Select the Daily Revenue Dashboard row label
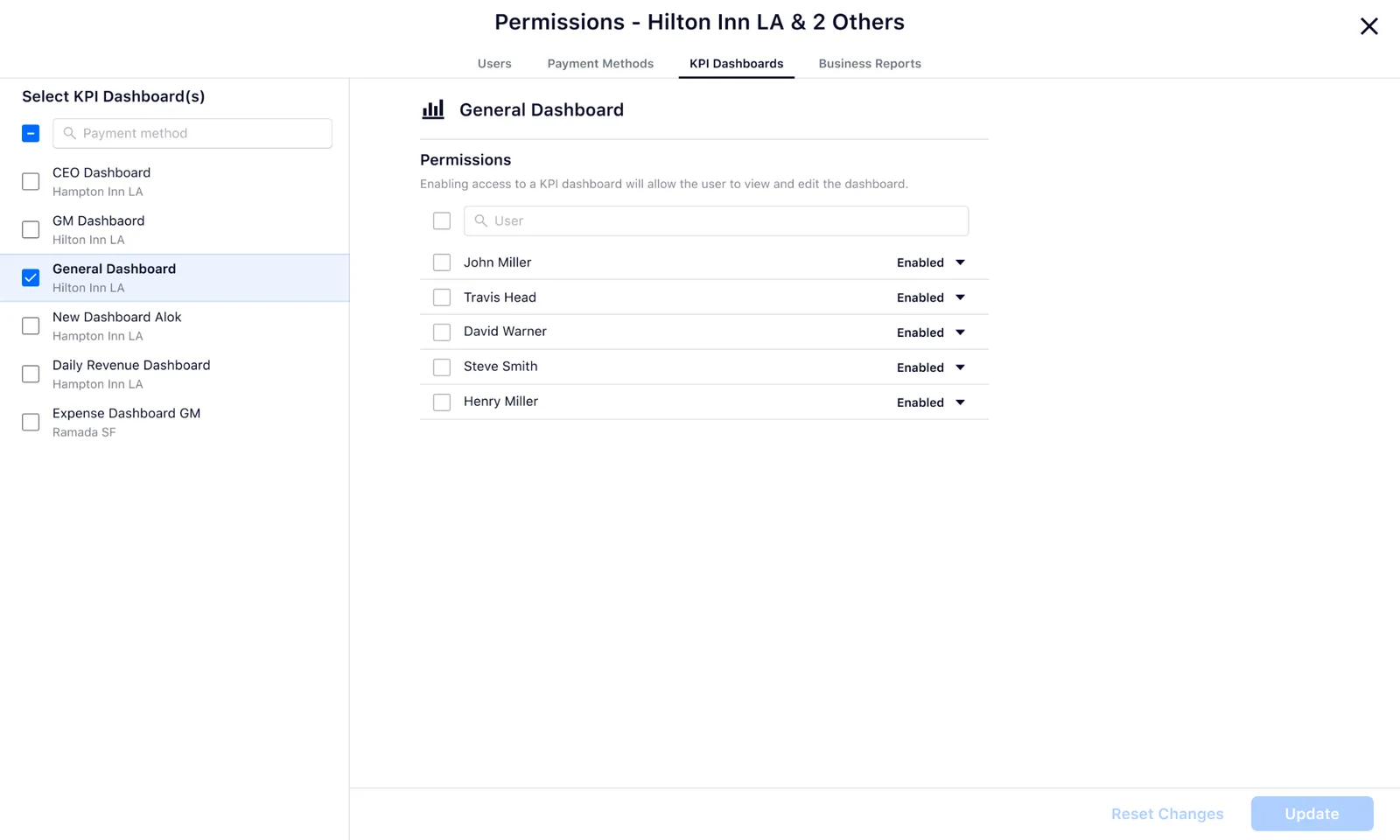The image size is (1400, 840). click(131, 365)
